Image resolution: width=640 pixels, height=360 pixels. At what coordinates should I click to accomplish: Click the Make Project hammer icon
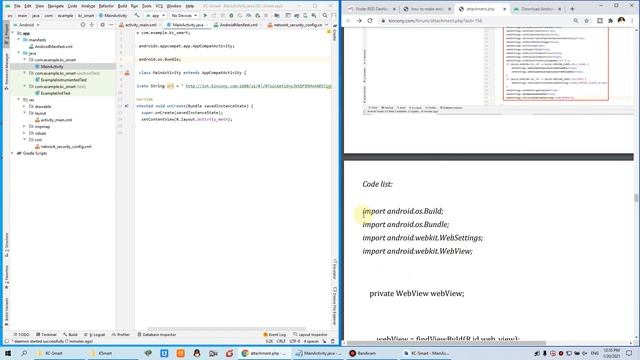137,16
